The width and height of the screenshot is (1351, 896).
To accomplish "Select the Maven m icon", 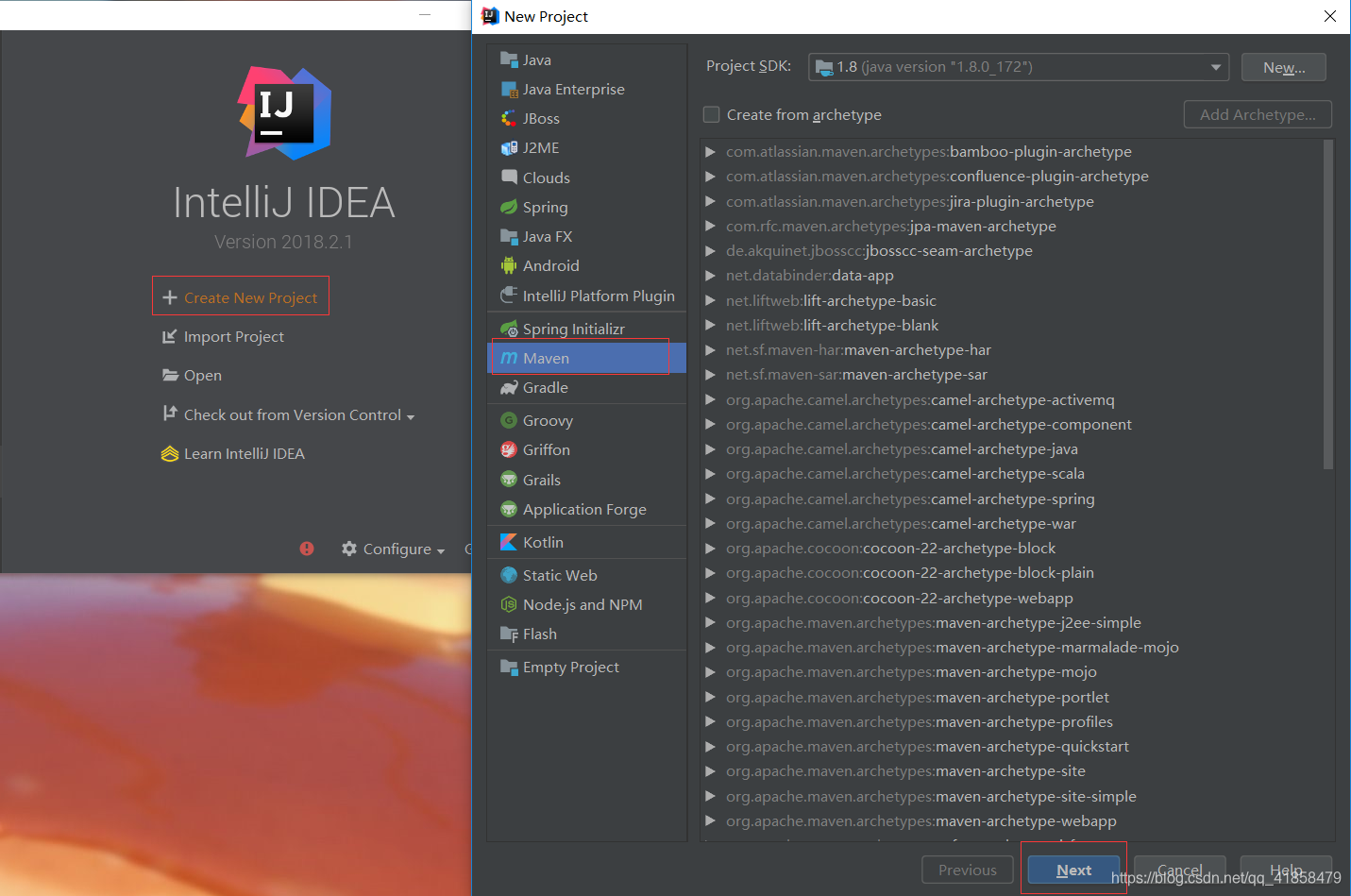I will [x=509, y=358].
